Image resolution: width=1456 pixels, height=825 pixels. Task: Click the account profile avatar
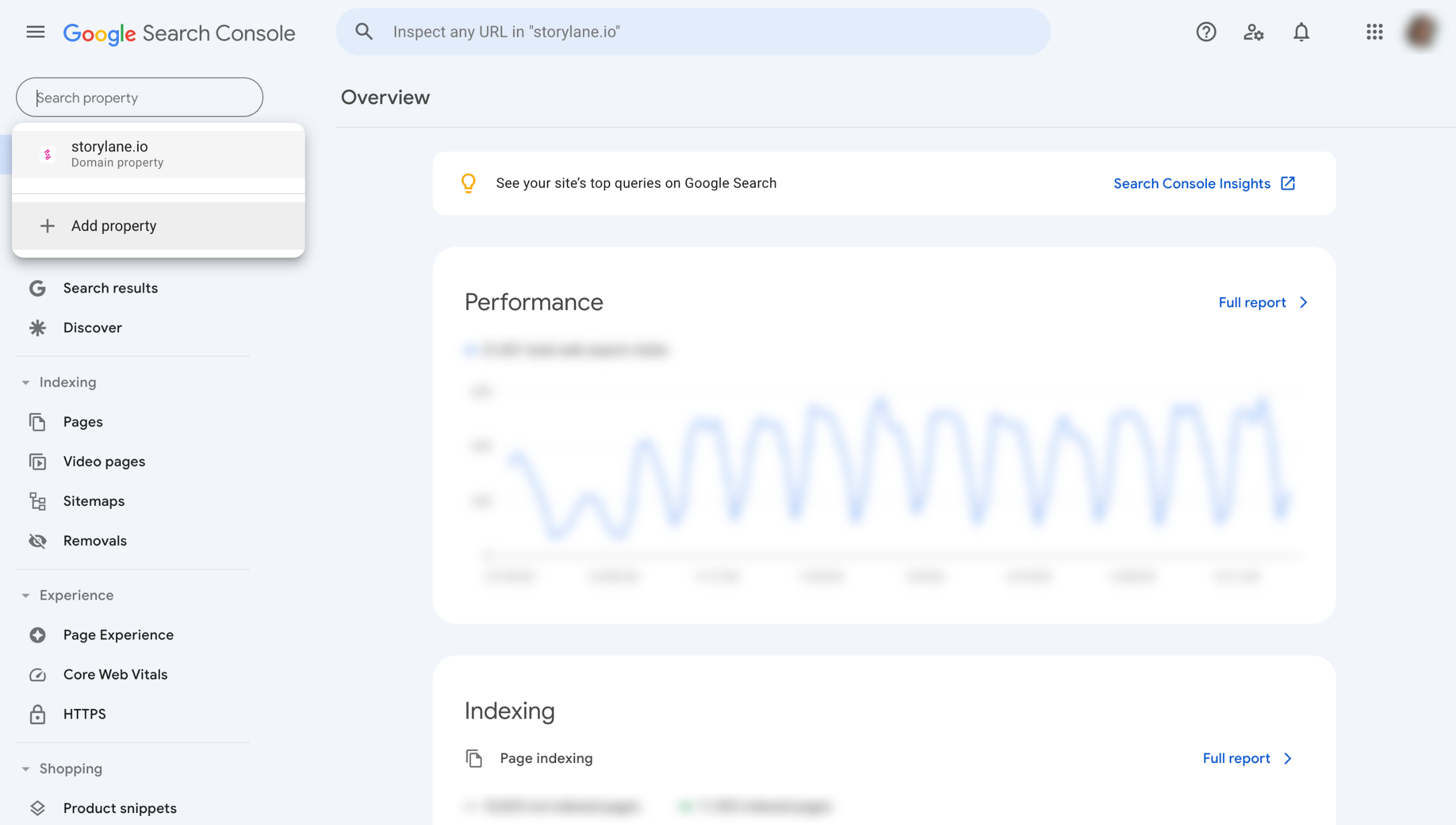pyautogui.click(x=1421, y=32)
